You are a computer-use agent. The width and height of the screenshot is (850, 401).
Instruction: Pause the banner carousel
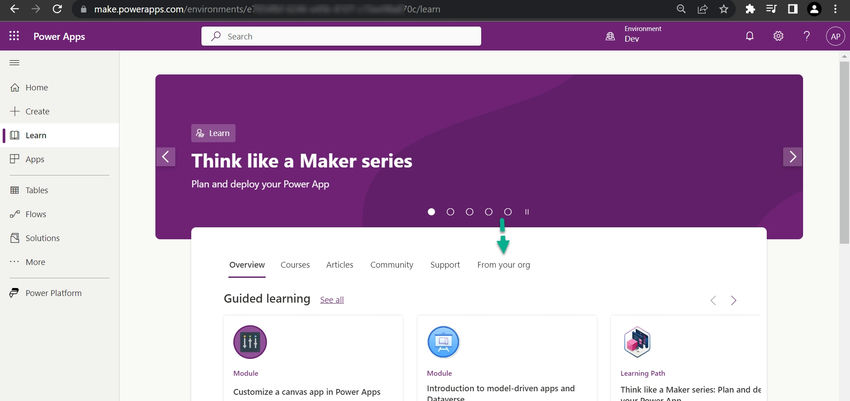tap(527, 212)
